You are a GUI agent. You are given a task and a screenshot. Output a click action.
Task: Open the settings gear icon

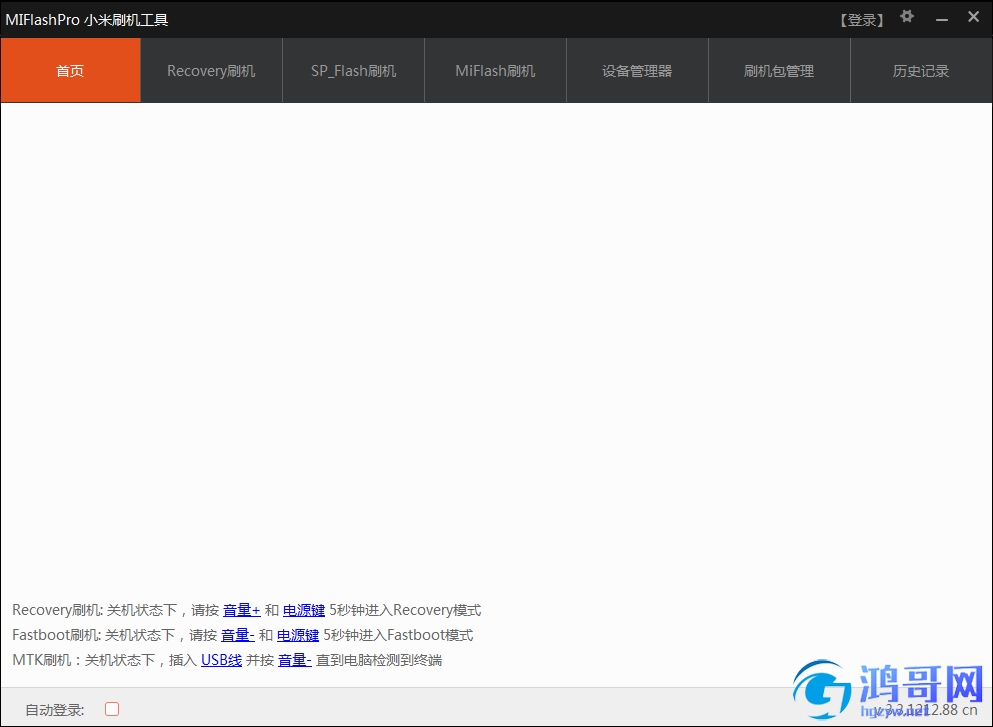click(x=907, y=16)
